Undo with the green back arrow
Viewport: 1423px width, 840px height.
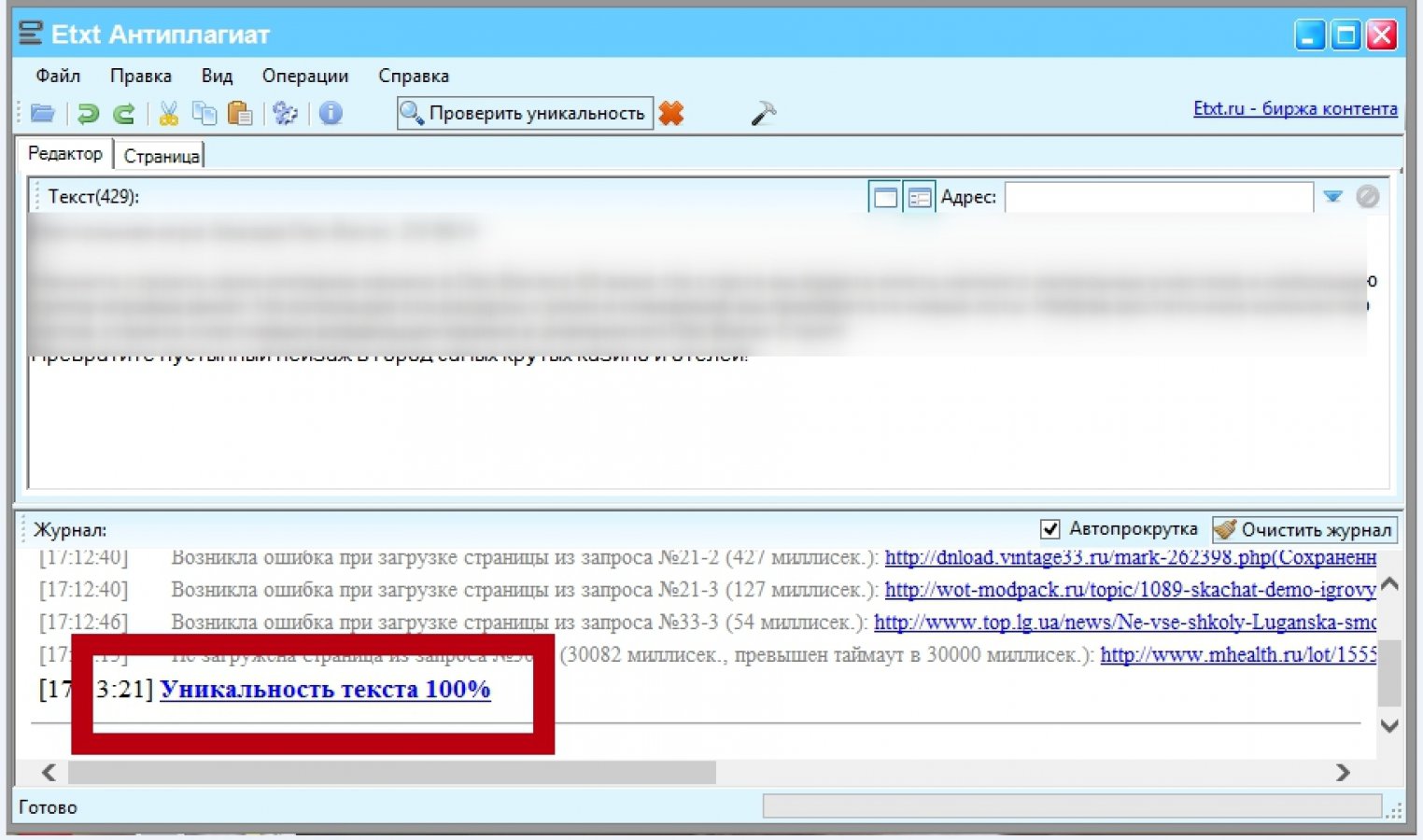88,114
